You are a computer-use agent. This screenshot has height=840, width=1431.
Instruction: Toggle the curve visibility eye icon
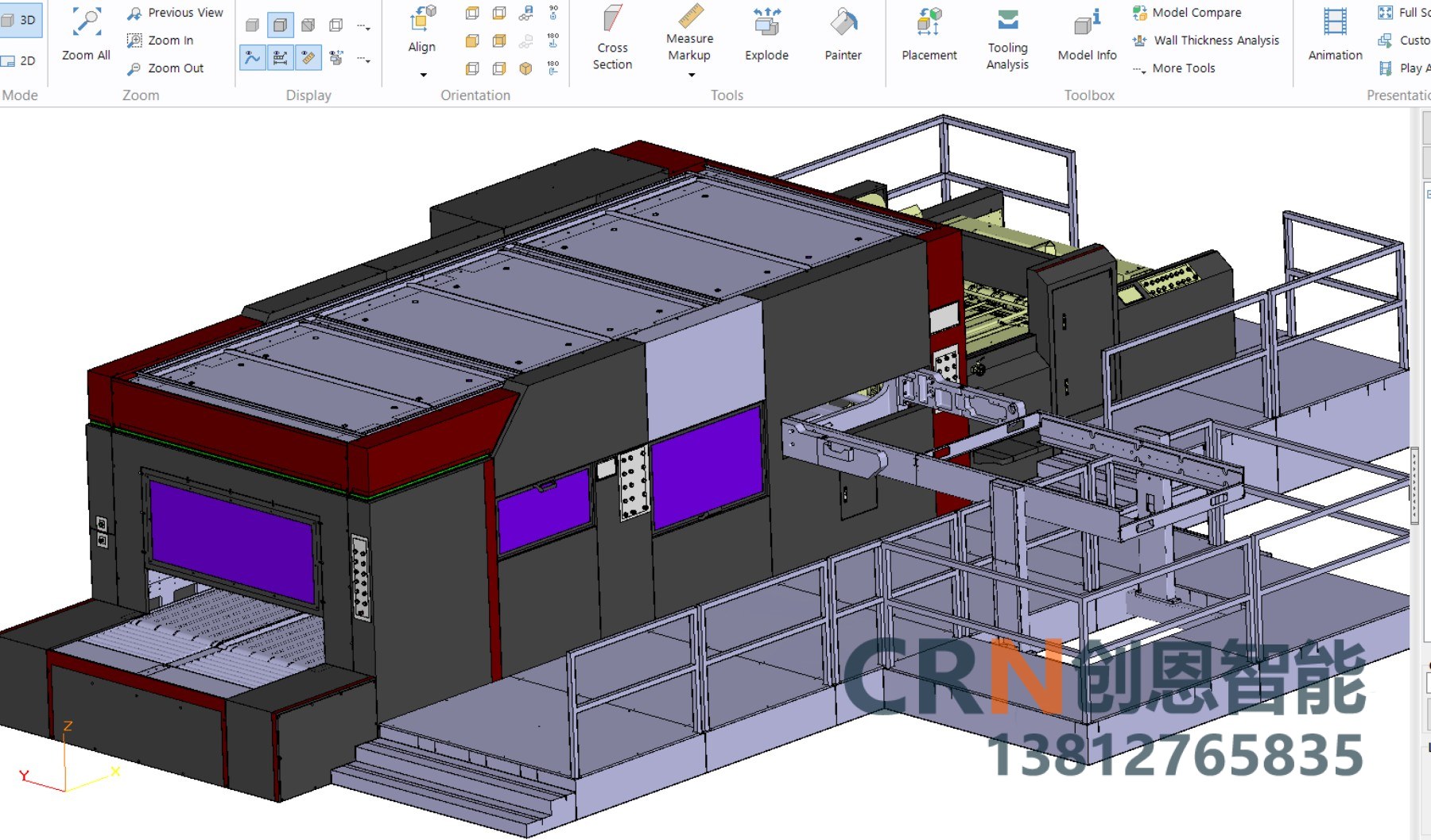click(x=253, y=57)
